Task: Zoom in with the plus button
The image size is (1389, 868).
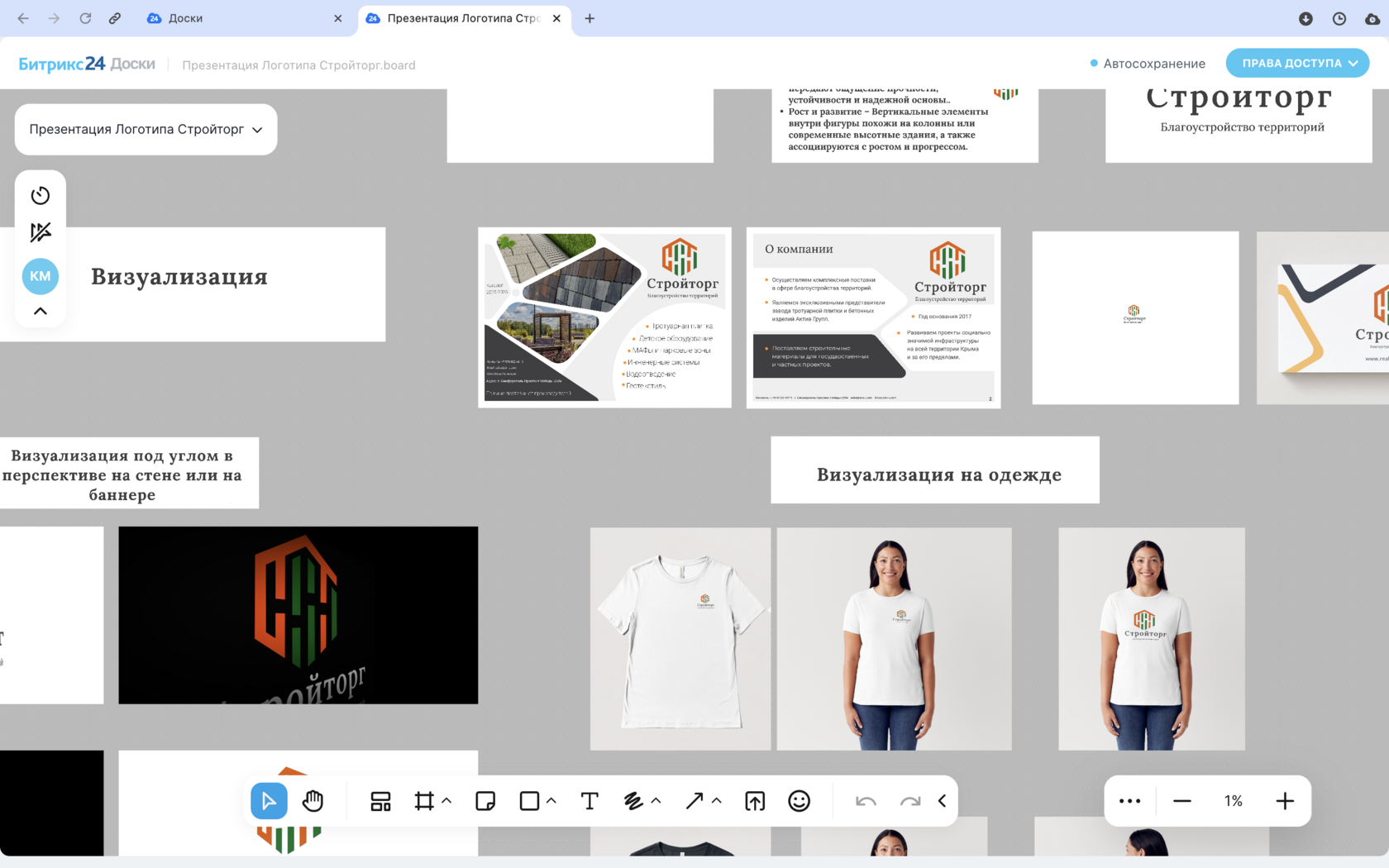Action: tap(1285, 801)
